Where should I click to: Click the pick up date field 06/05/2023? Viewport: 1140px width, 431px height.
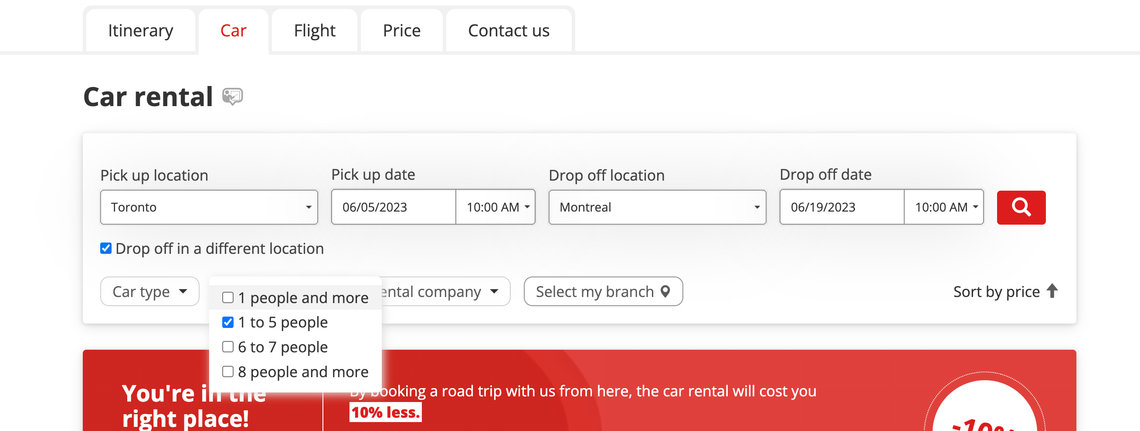(x=393, y=207)
